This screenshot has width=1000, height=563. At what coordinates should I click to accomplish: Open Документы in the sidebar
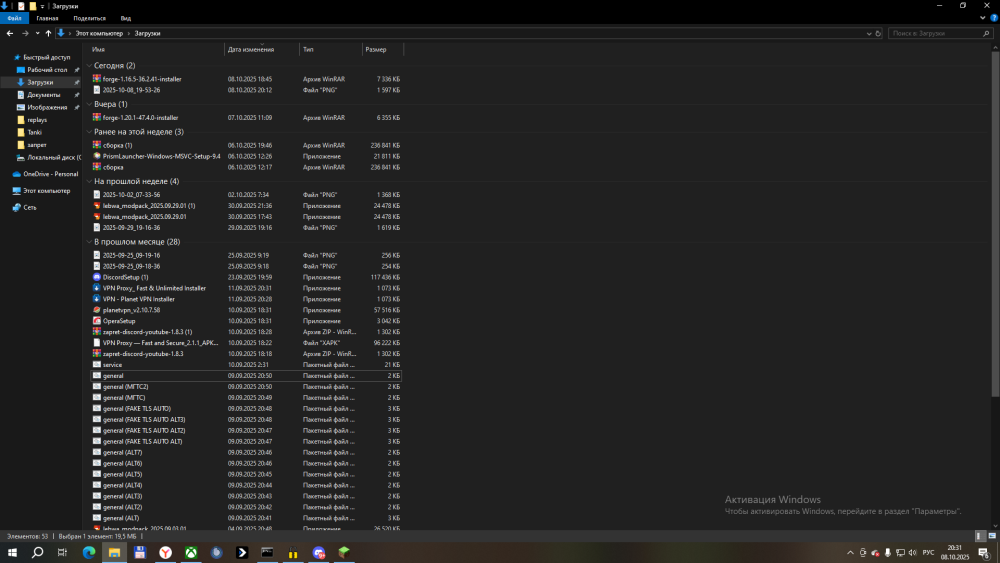43,94
